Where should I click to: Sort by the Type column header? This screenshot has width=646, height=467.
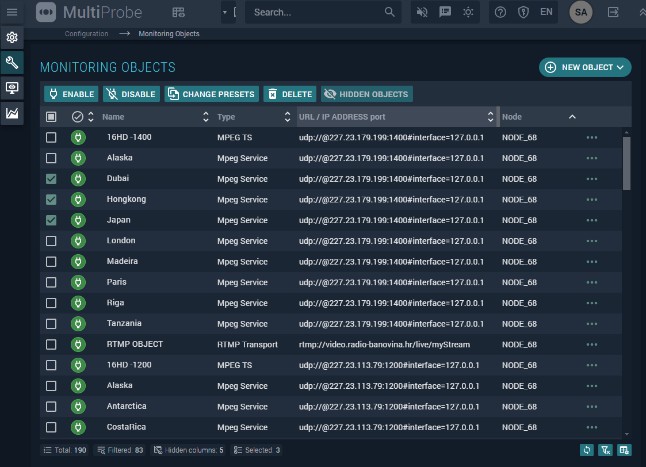pyautogui.click(x=227, y=117)
